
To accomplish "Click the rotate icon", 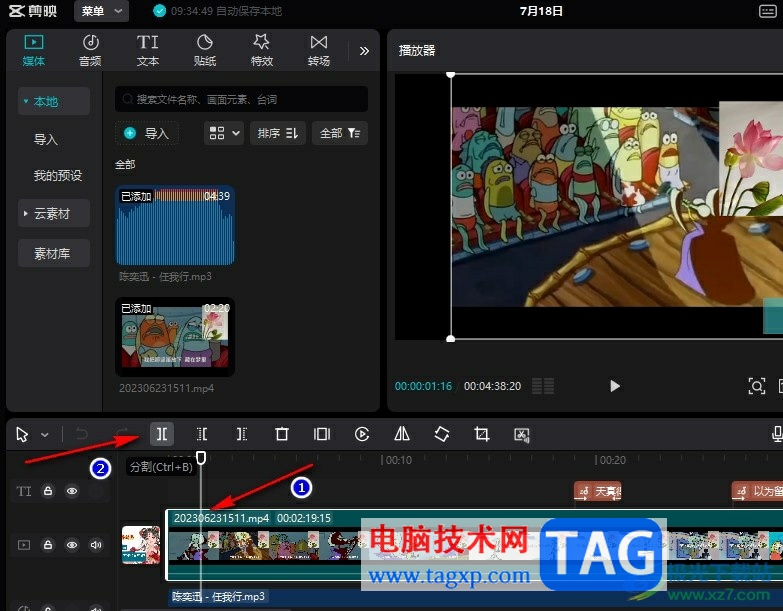I will (x=441, y=434).
